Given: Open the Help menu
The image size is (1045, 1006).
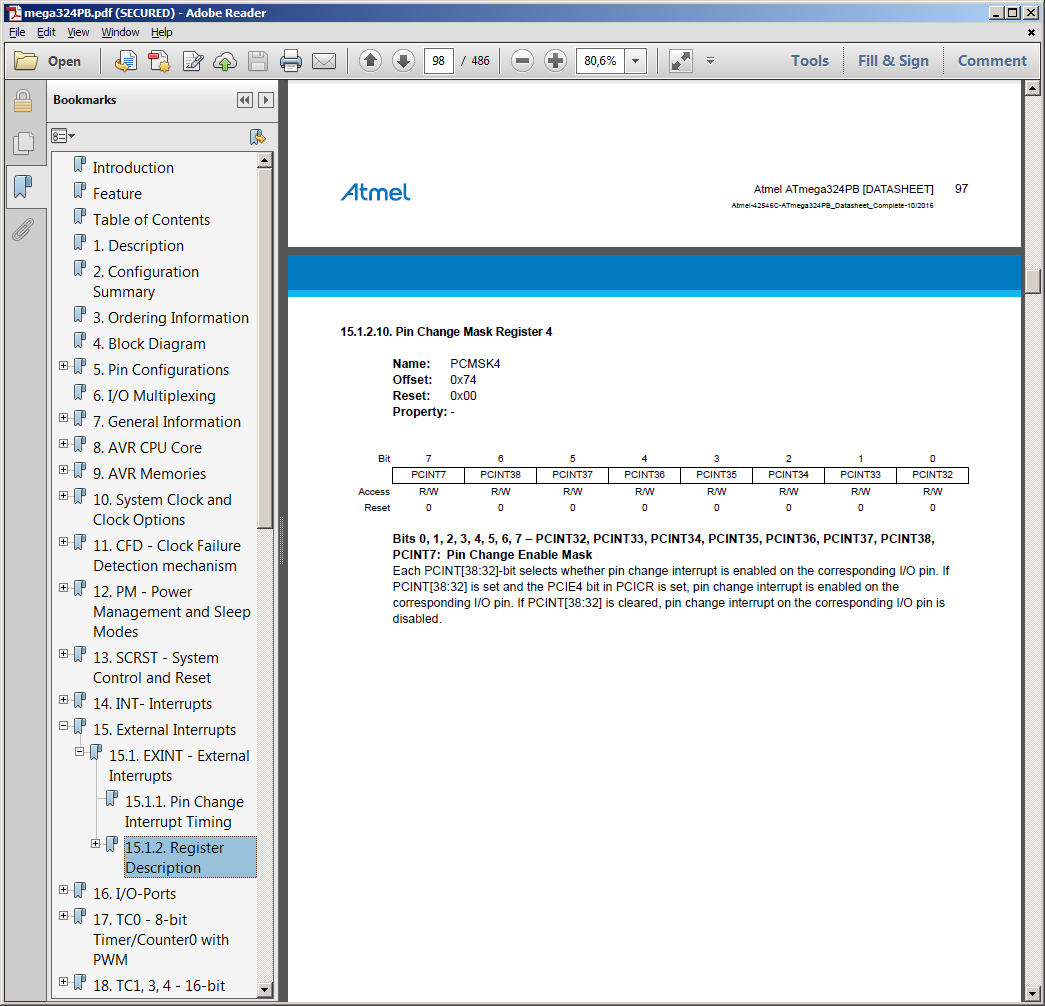Looking at the screenshot, I should 161,32.
